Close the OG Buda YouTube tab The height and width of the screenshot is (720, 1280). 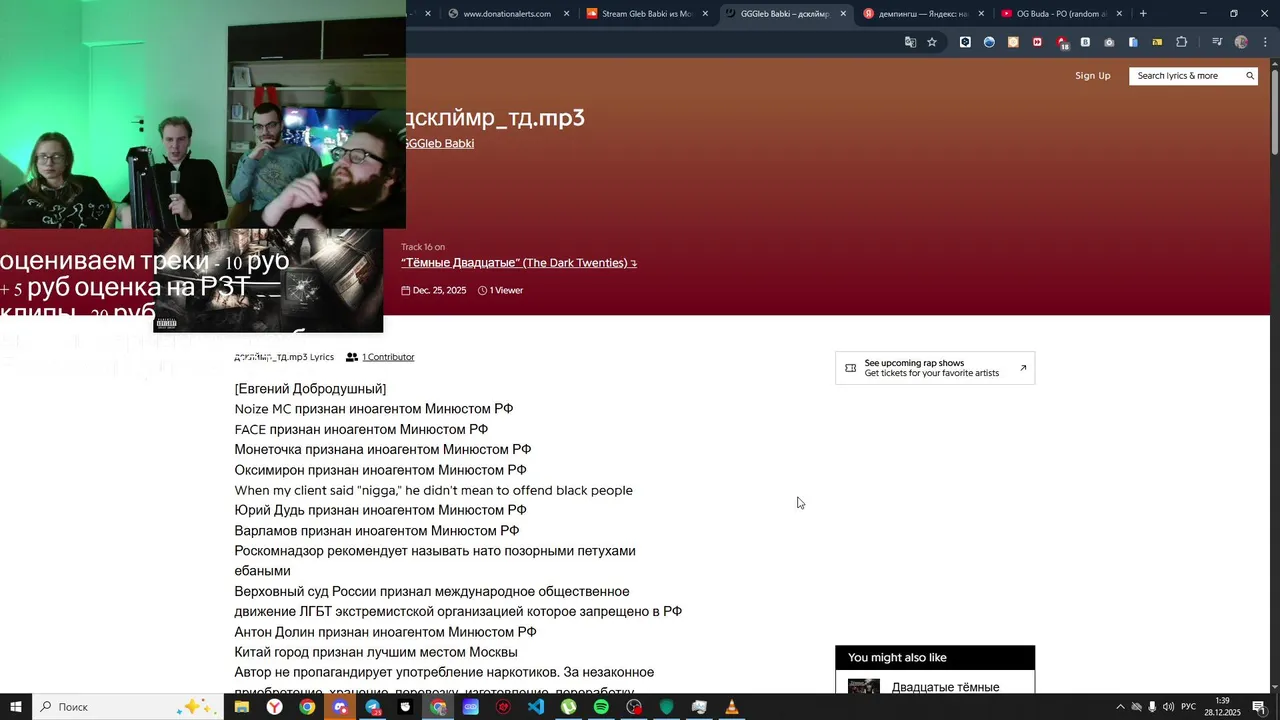point(1119,14)
